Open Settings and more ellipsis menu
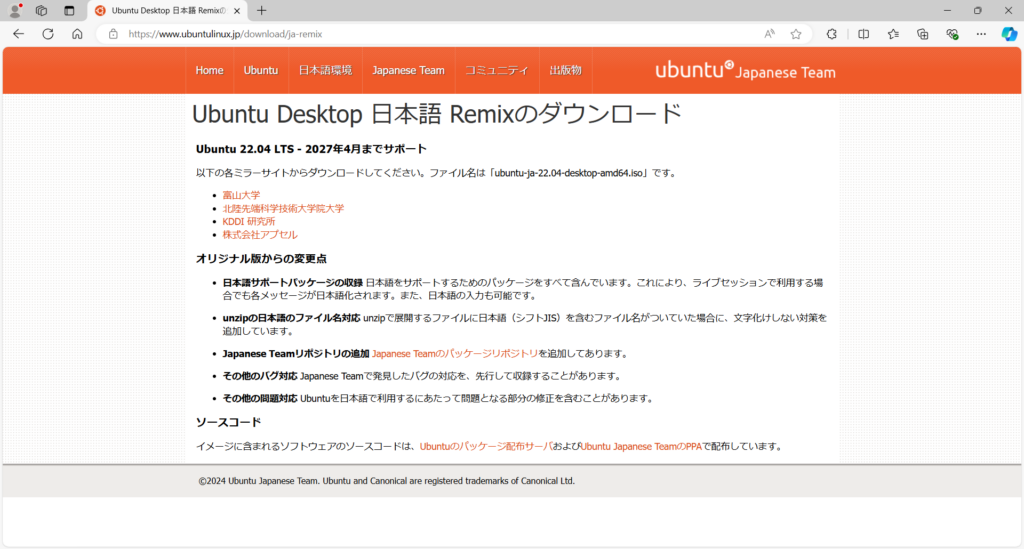 tap(981, 34)
